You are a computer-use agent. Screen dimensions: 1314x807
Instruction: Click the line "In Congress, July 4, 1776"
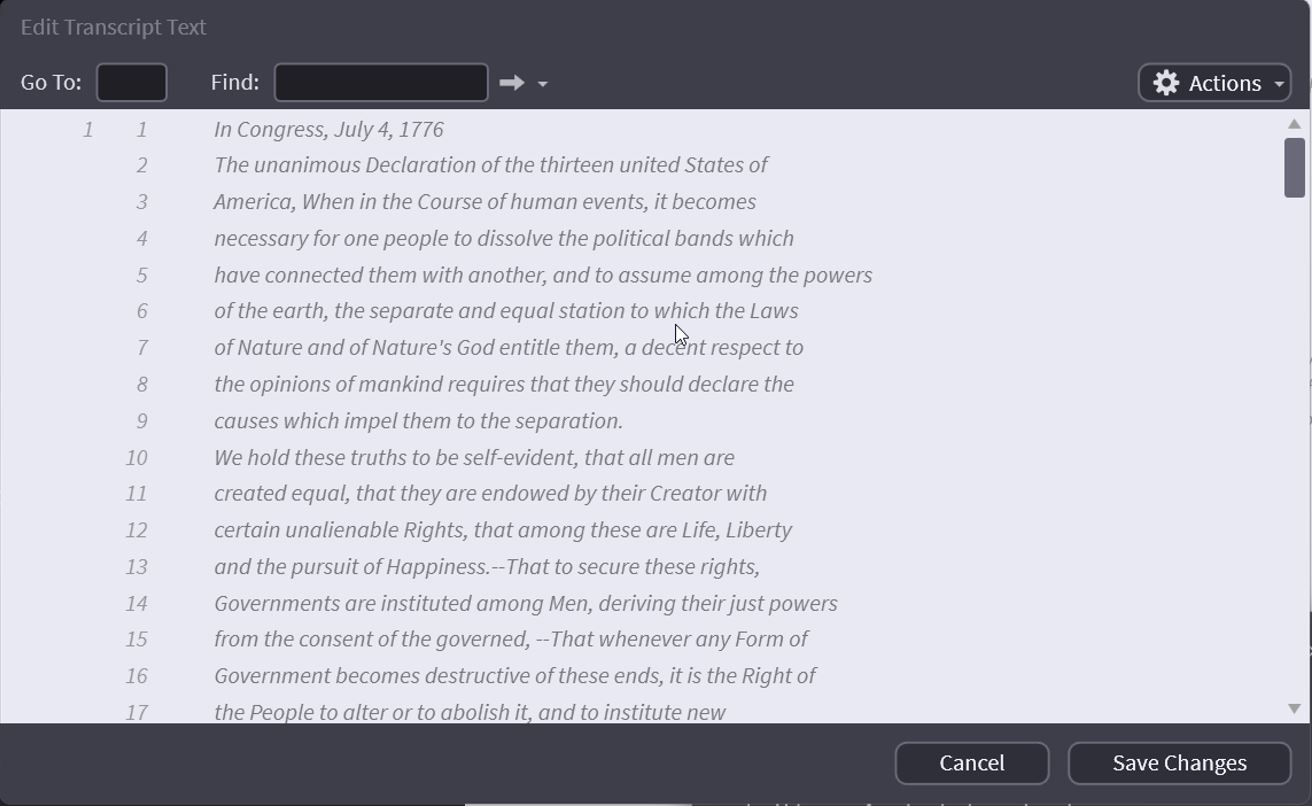pos(329,130)
